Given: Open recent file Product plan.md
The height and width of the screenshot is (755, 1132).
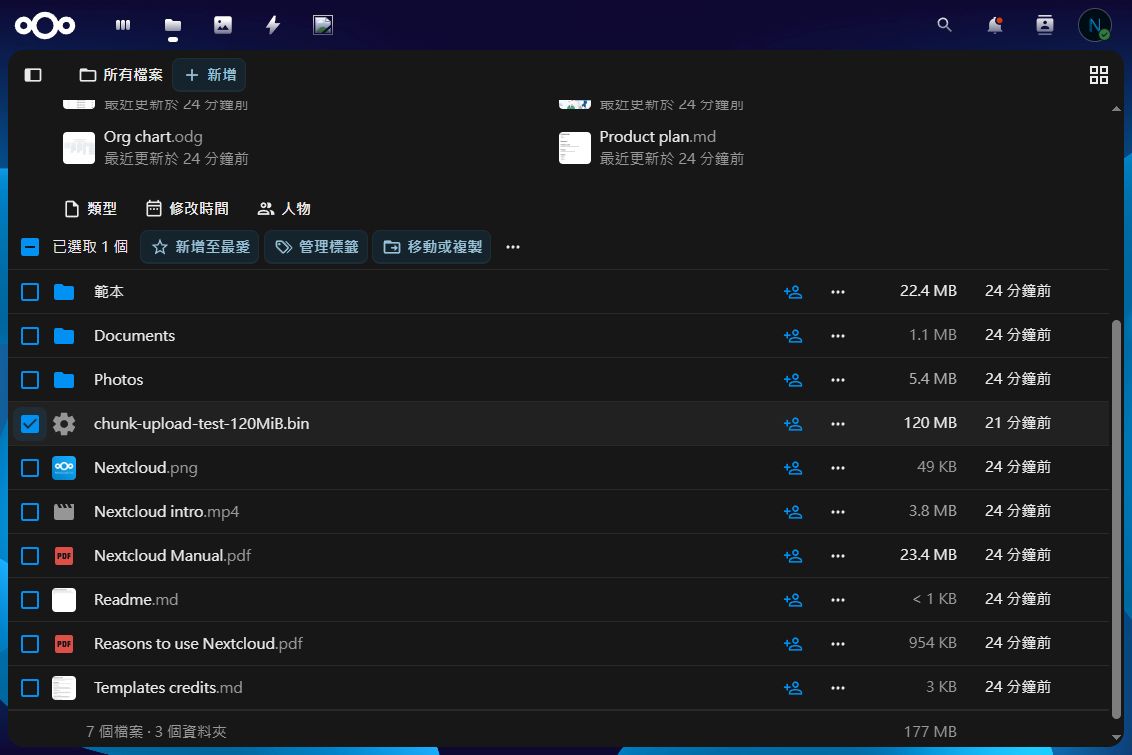Looking at the screenshot, I should [x=652, y=147].
